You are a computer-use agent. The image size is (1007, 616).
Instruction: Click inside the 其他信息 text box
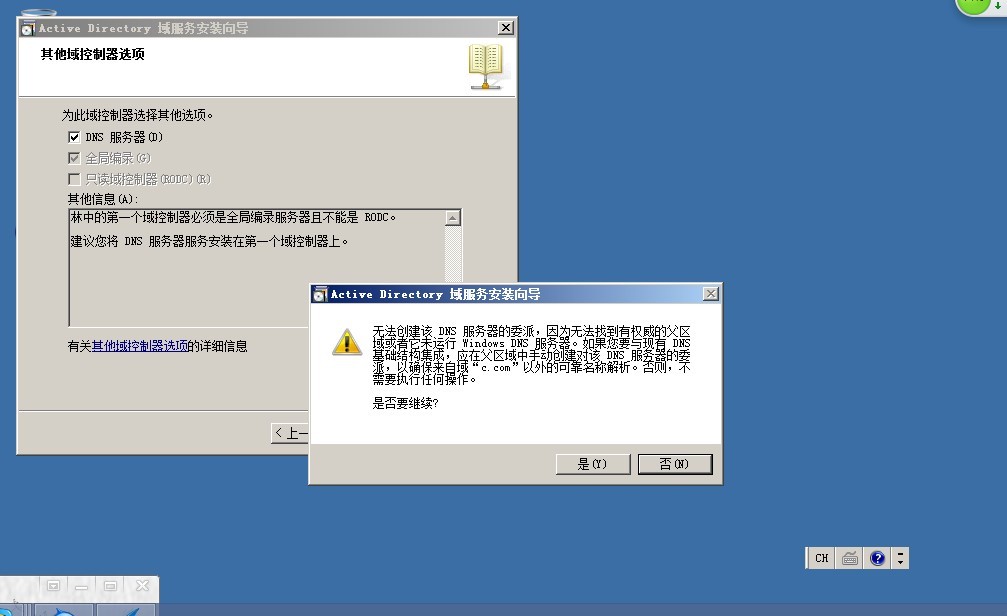point(257,268)
